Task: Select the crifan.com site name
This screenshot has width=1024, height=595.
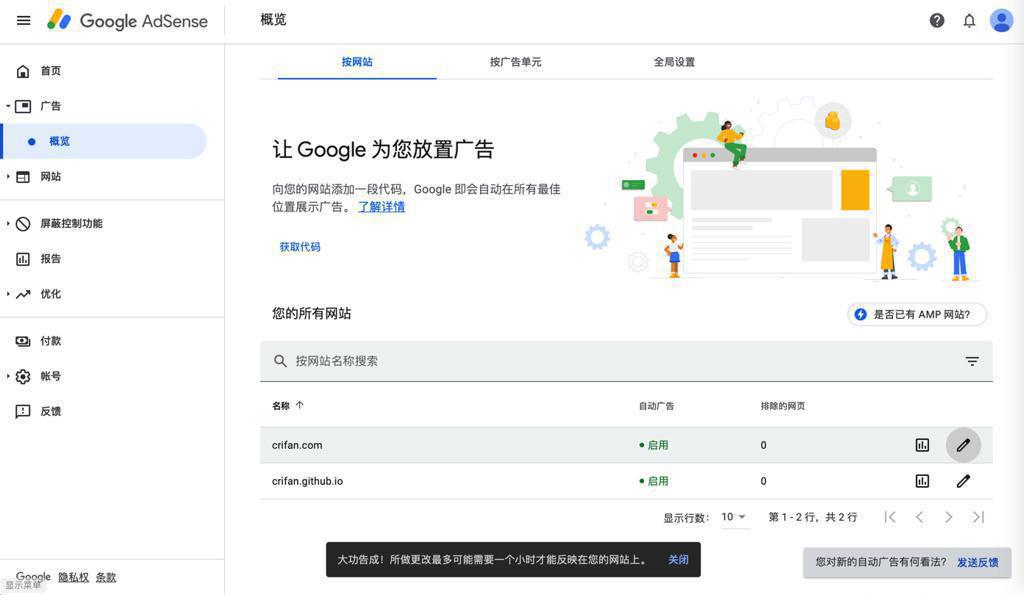Action: (x=297, y=445)
